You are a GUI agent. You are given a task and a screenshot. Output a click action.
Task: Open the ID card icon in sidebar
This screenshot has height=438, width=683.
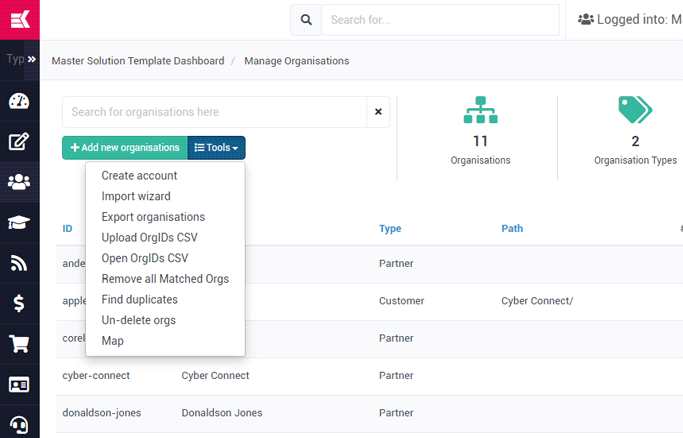pyautogui.click(x=19, y=385)
